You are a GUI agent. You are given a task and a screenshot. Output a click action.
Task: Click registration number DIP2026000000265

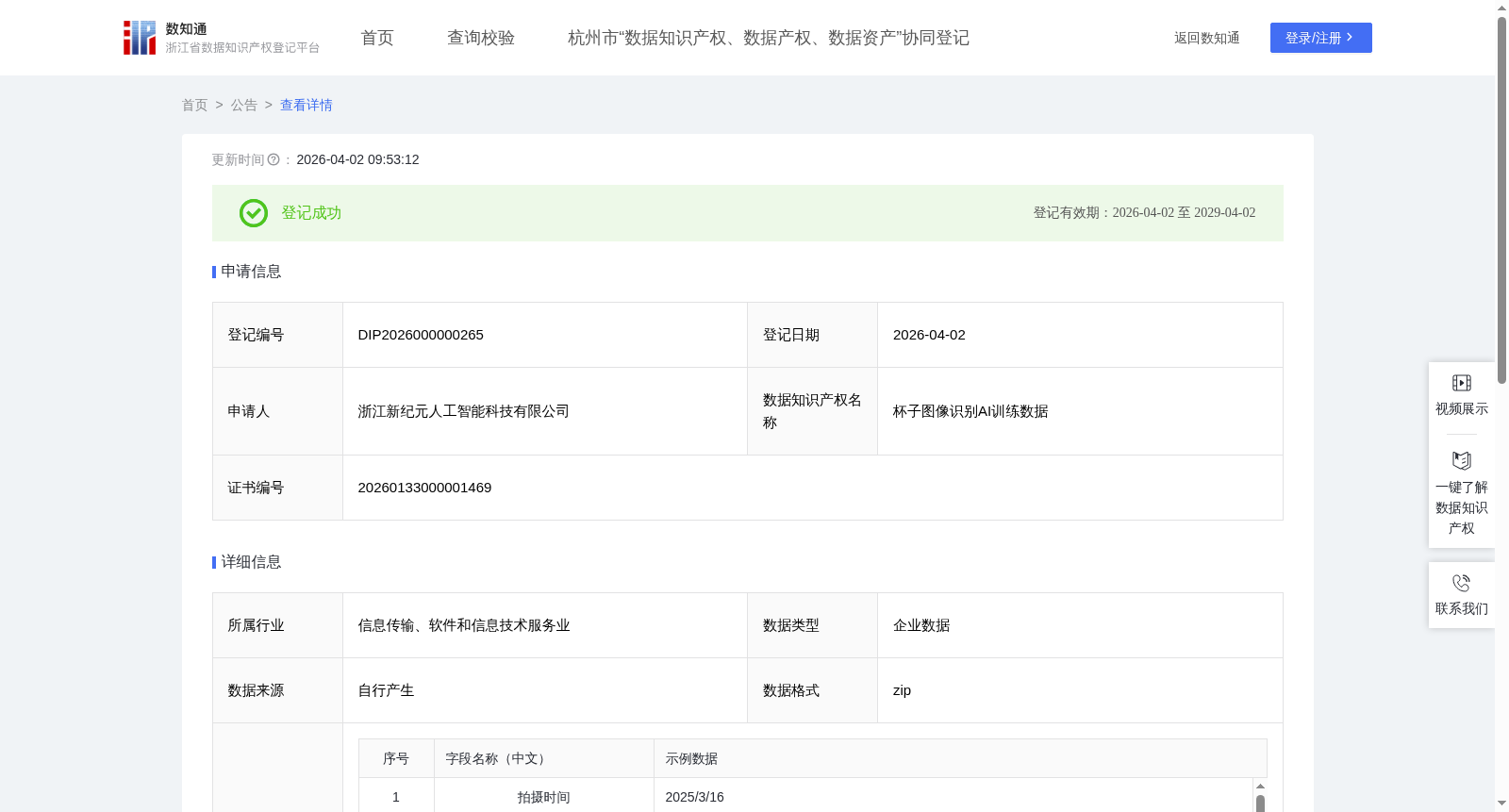pos(421,335)
